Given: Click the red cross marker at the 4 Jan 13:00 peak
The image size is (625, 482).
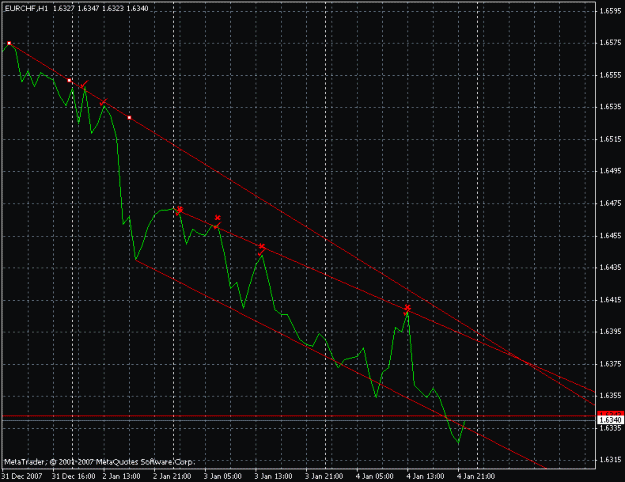Looking at the screenshot, I should pyautogui.click(x=407, y=307).
